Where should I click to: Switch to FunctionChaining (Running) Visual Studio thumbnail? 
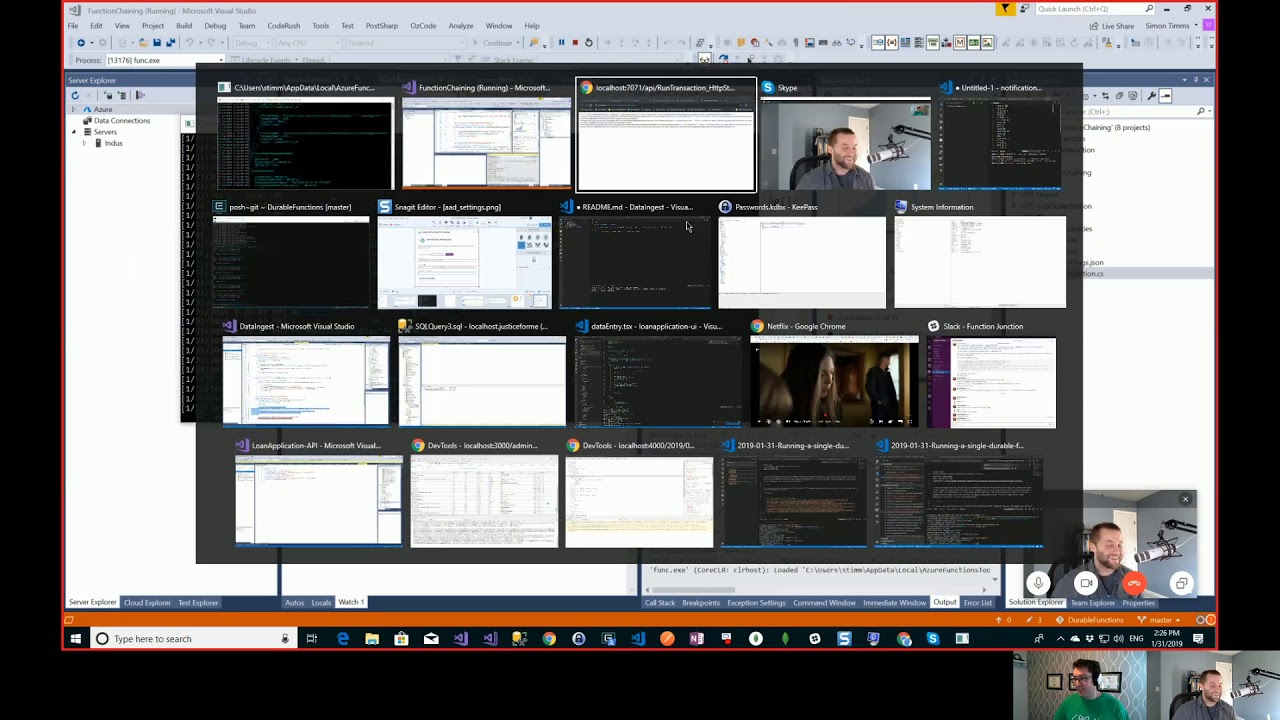[486, 145]
